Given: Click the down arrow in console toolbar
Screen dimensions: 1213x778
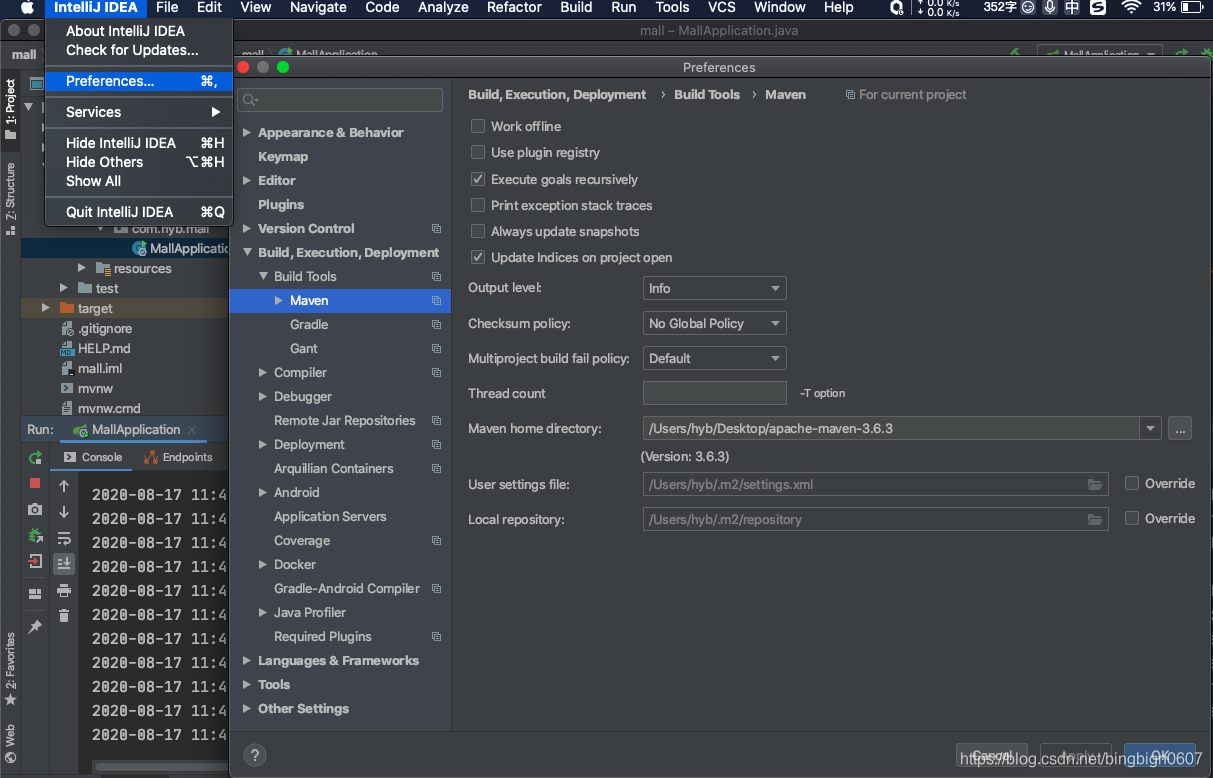Looking at the screenshot, I should [64, 512].
